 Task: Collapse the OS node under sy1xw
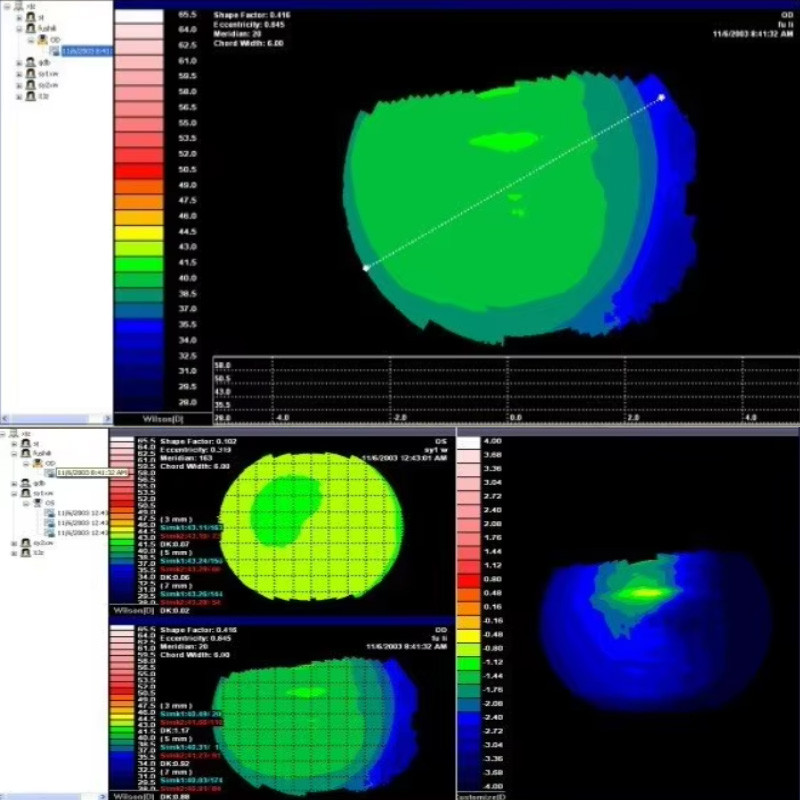(x=26, y=504)
